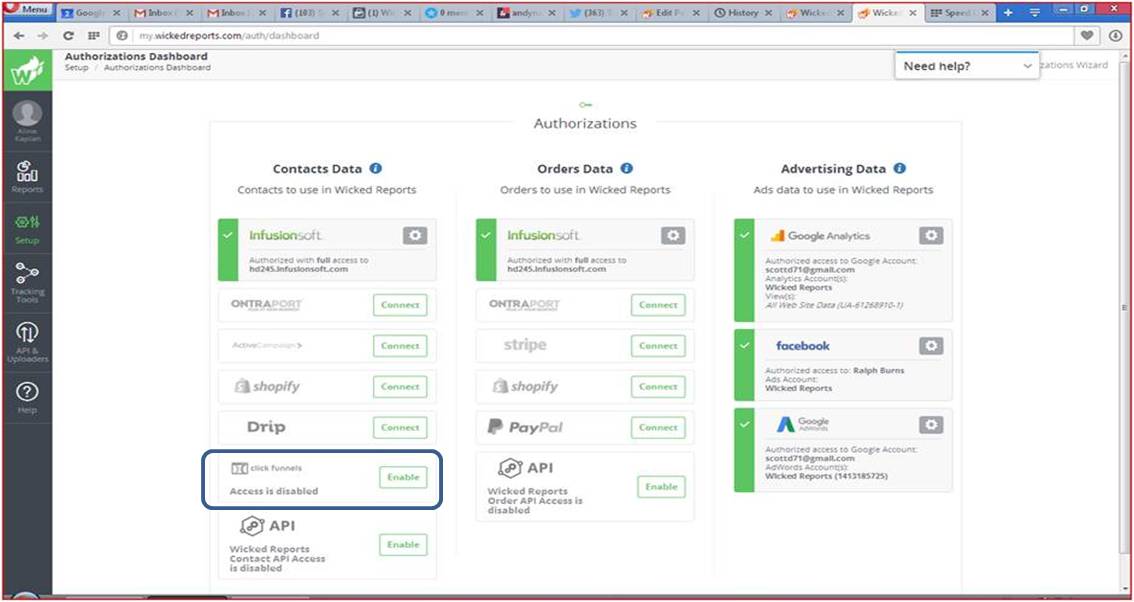Show info for Advertising Data
This screenshot has width=1134, height=602.
[899, 169]
